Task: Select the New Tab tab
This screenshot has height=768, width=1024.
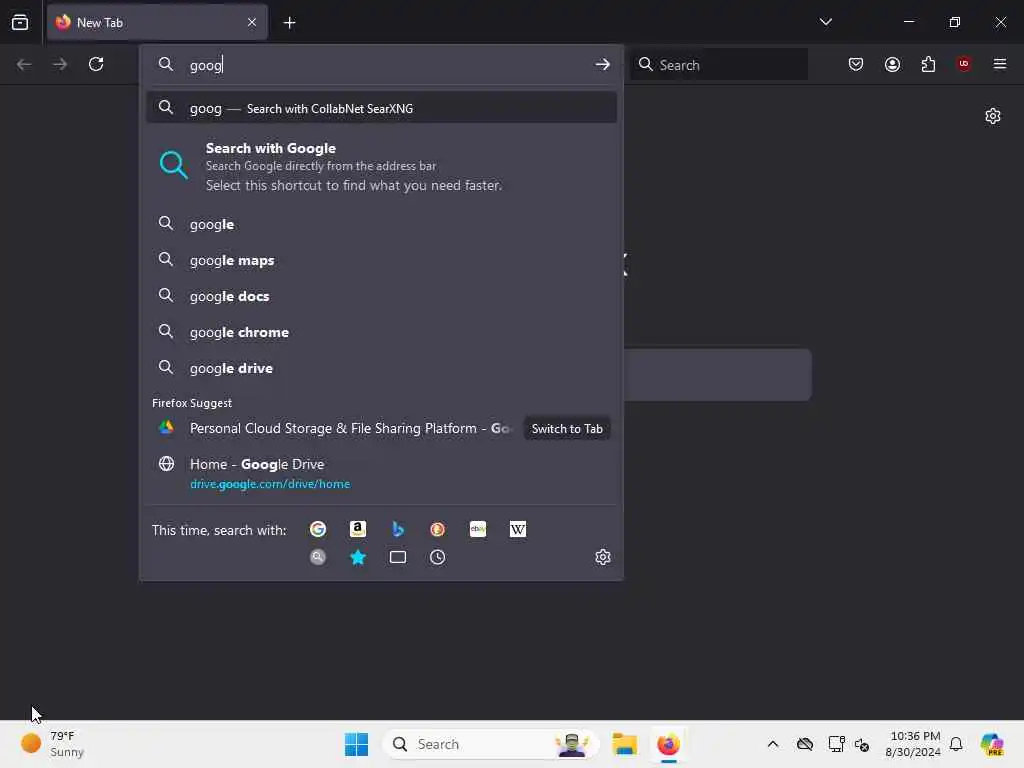Action: (157, 22)
